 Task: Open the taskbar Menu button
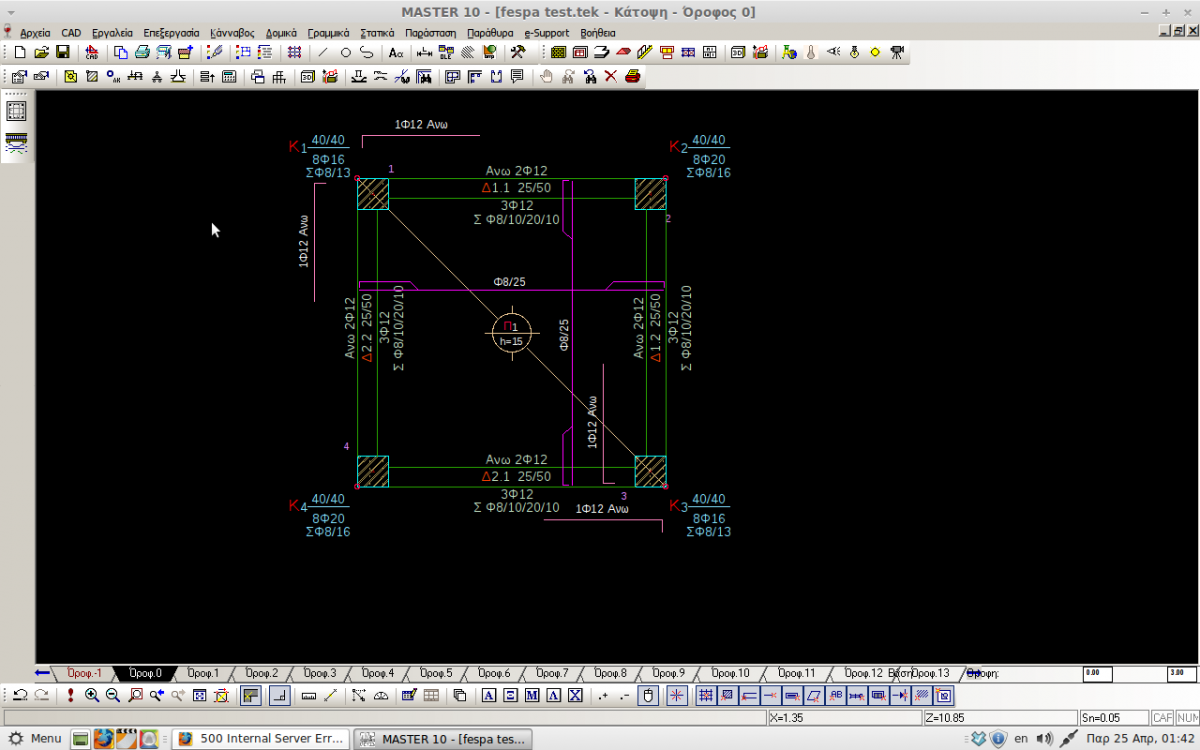click(36, 739)
